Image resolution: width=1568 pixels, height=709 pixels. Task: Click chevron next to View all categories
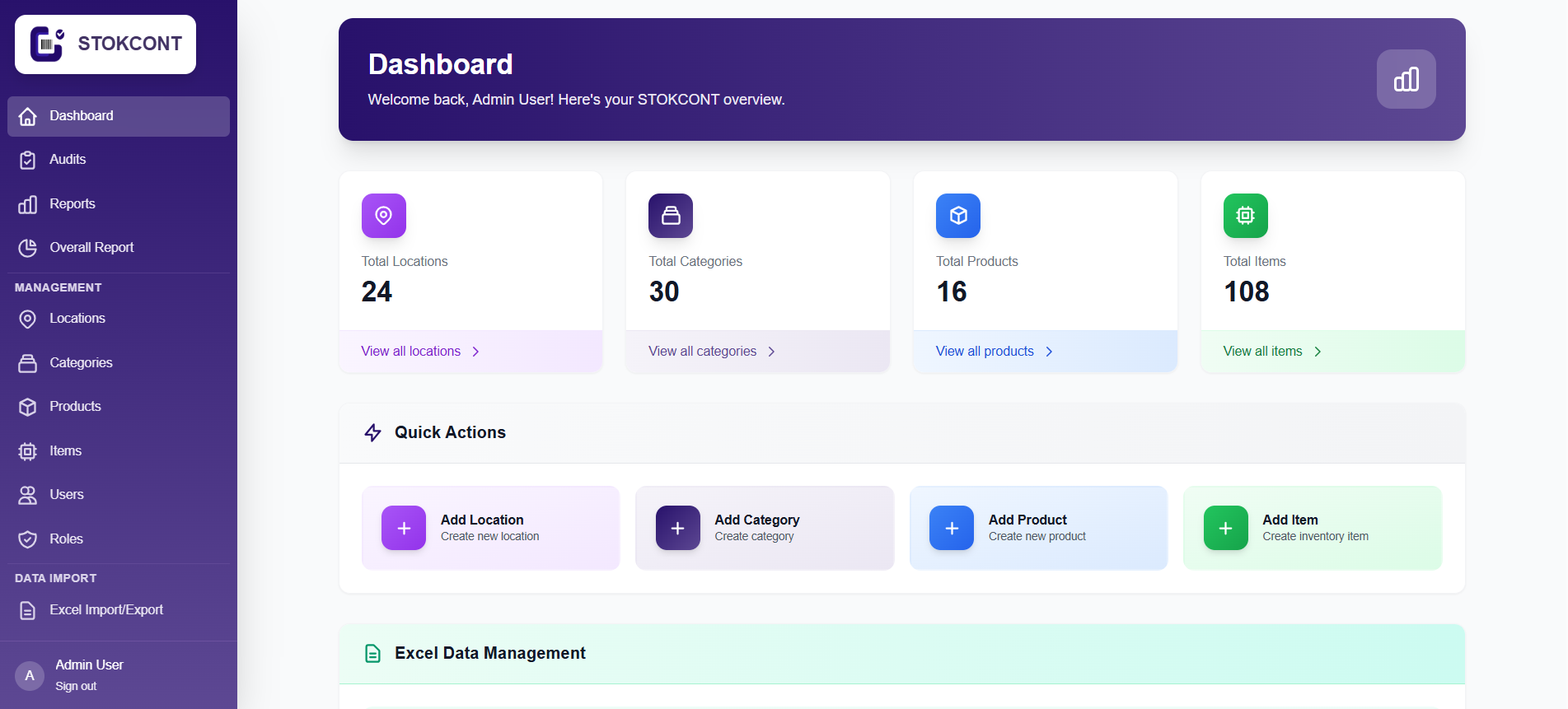pos(771,352)
